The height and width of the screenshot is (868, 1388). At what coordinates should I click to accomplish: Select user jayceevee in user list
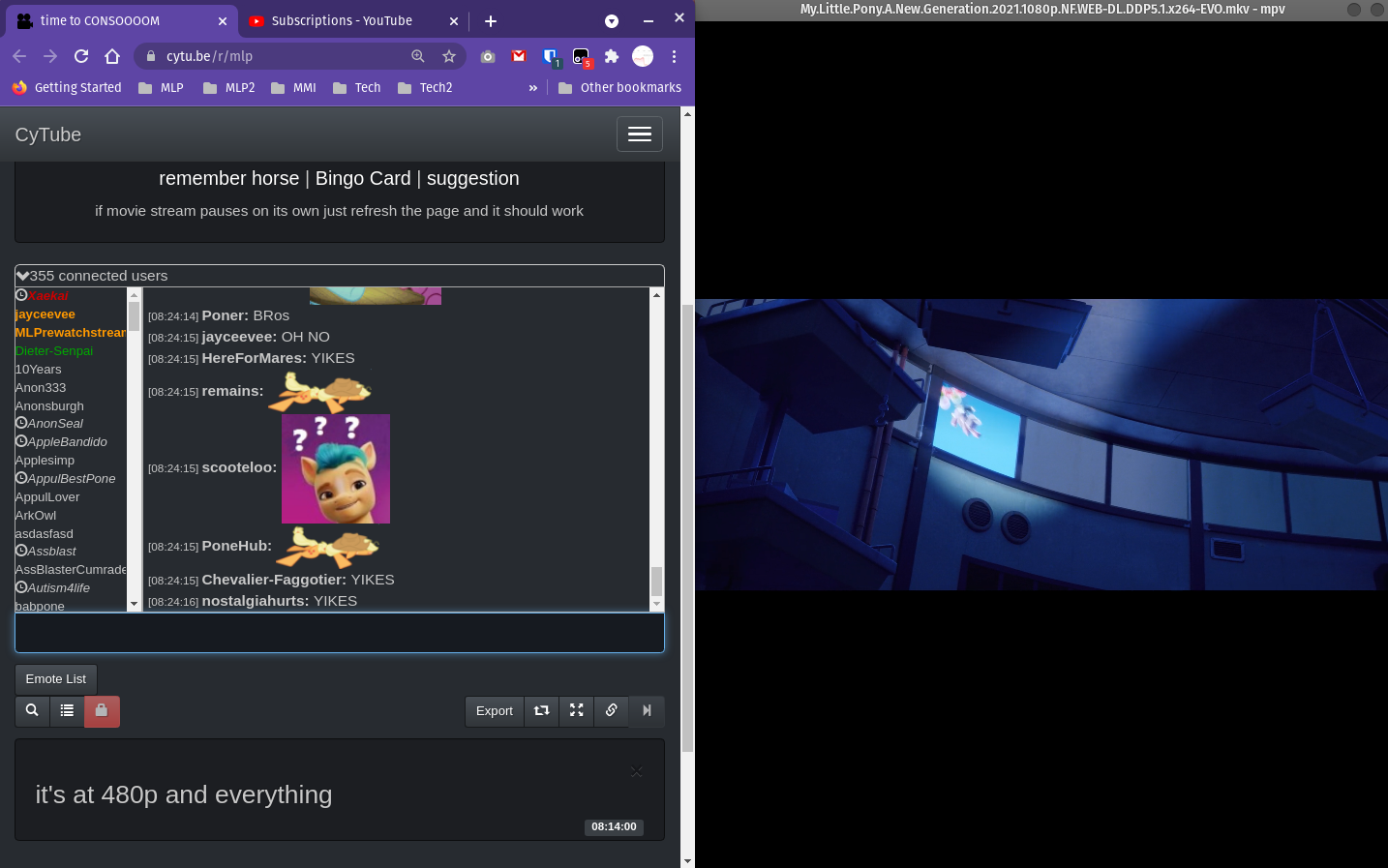[x=45, y=314]
